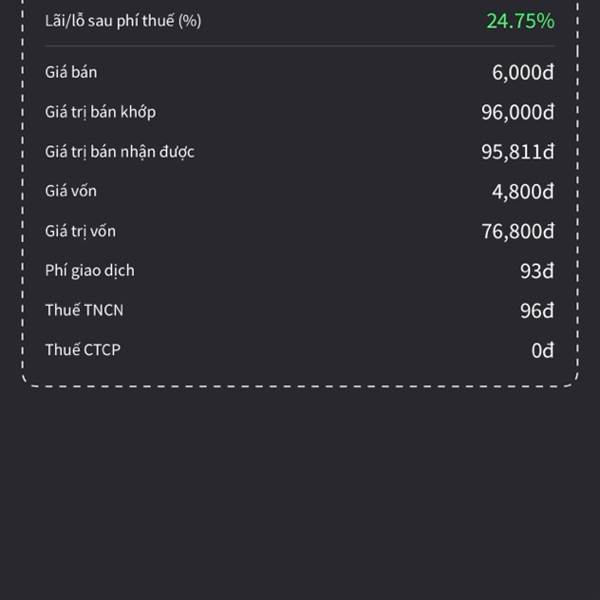The image size is (600, 600).
Task: Click the 96,000đ matched sell value
Action: point(517,112)
